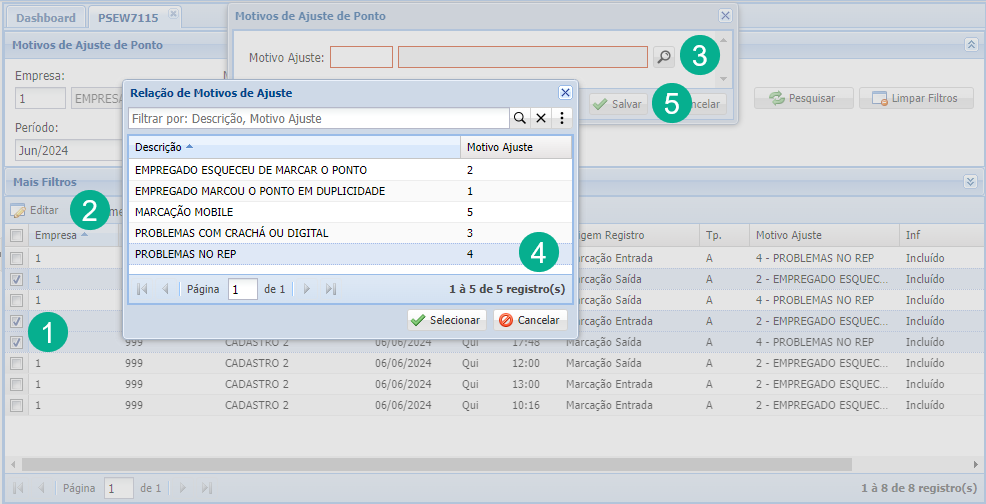Switch to the Dashboard tab
Screen dimensions: 986x504
pos(46,18)
